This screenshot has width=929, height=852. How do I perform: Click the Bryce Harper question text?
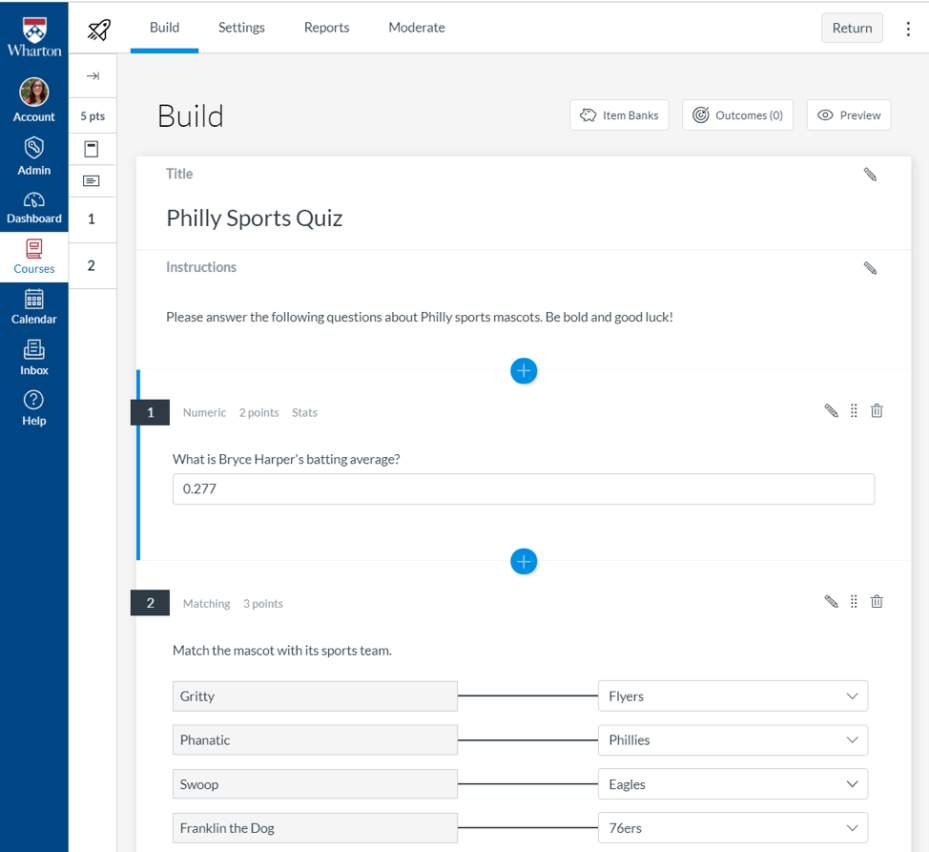click(x=286, y=459)
